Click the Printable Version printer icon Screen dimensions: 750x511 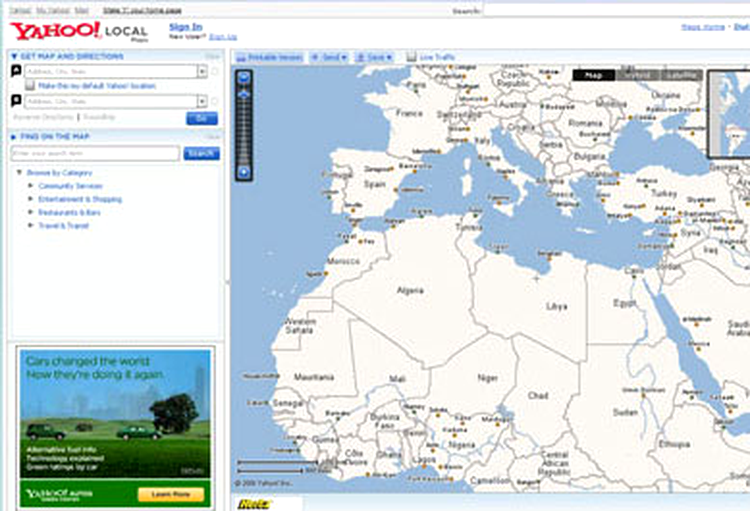pyautogui.click(x=242, y=57)
